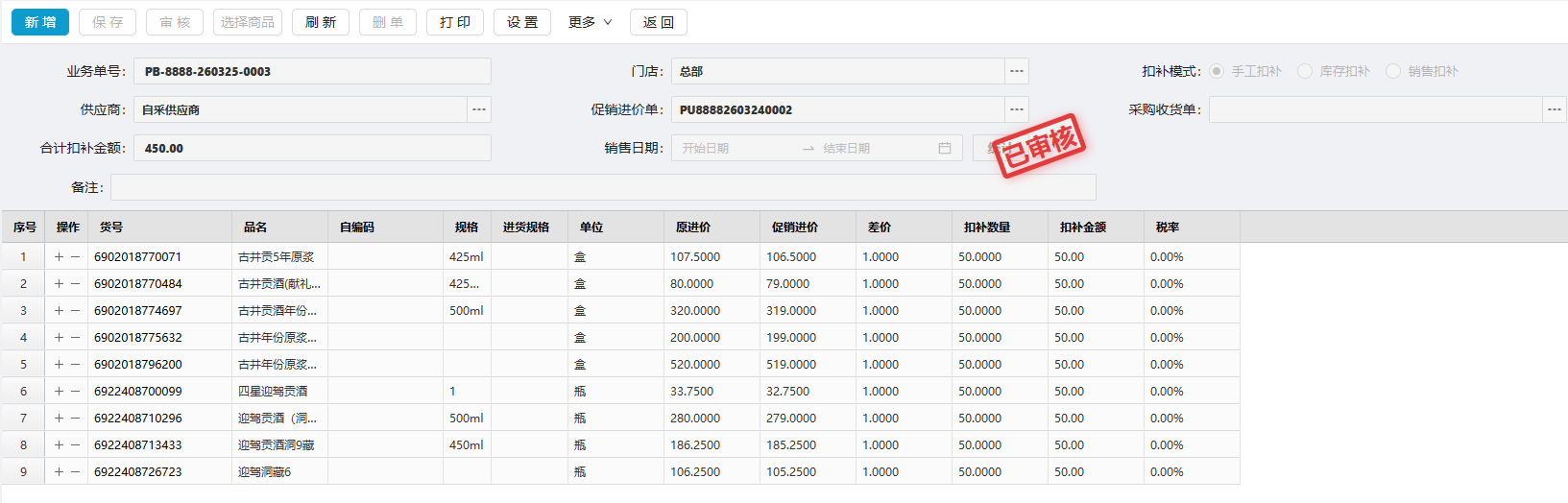Click the 扣补金额 column header
The image size is (1568, 503).
coord(1083,228)
